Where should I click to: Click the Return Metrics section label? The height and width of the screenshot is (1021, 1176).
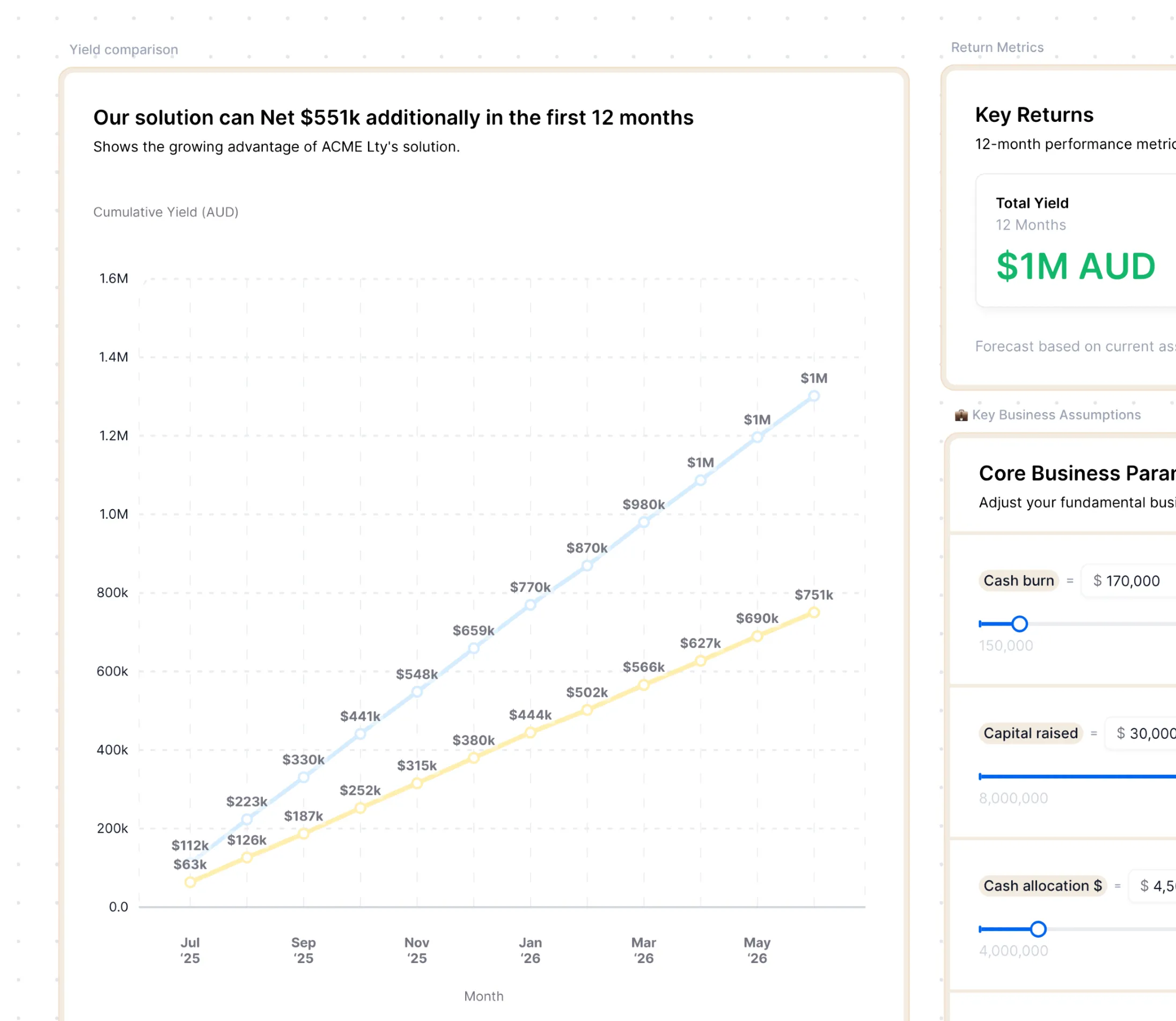pos(997,47)
